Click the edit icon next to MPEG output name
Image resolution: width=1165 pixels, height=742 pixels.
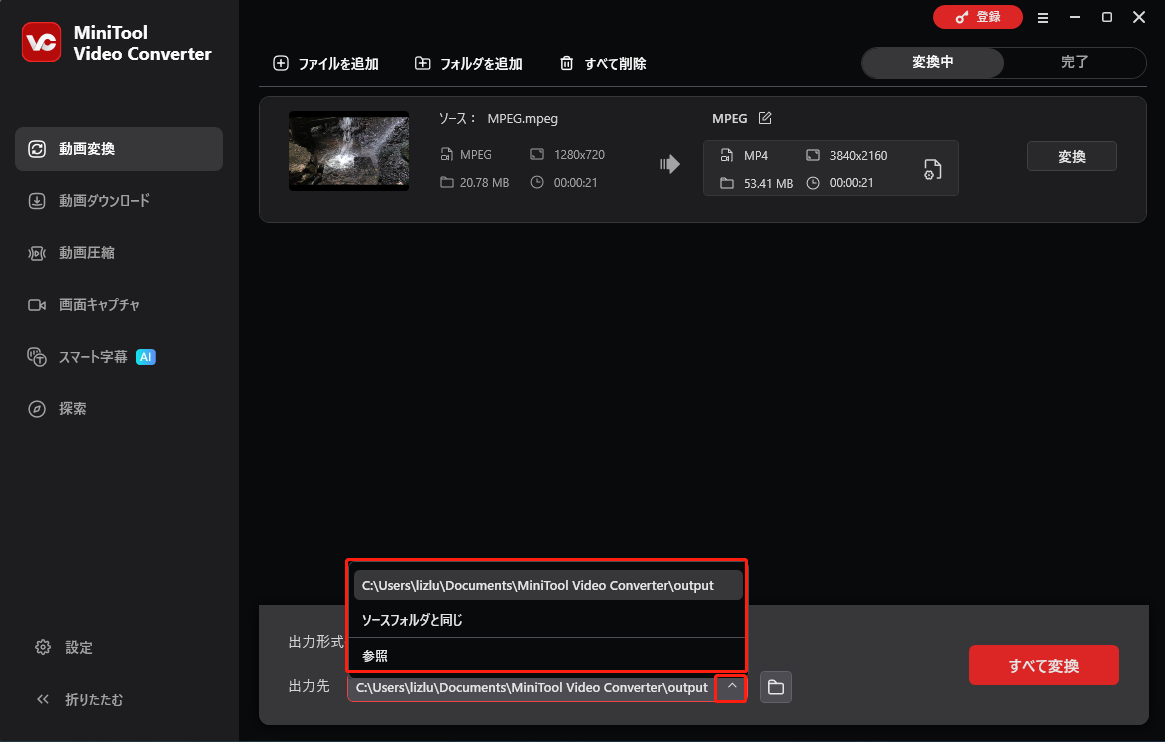coord(765,118)
